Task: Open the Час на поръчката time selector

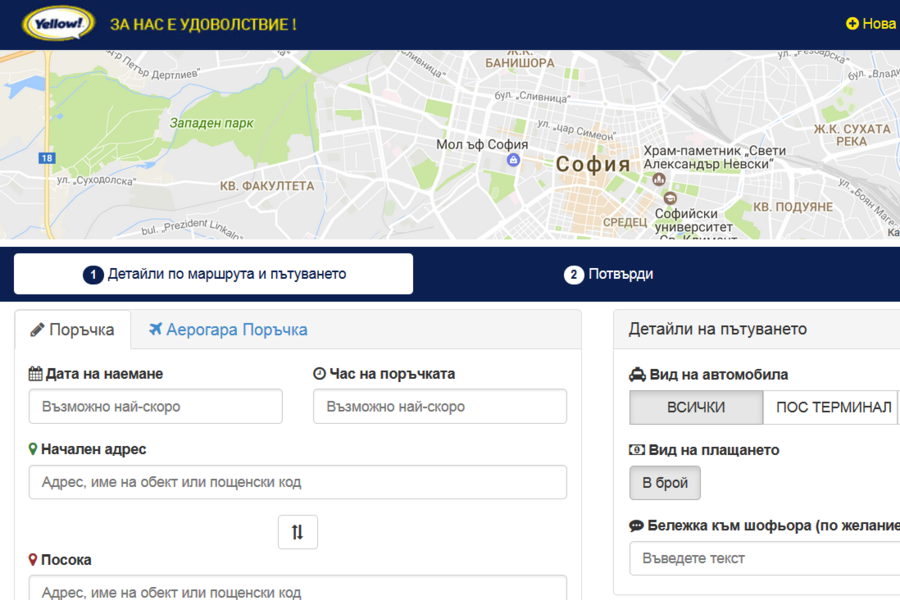Action: 440,406
